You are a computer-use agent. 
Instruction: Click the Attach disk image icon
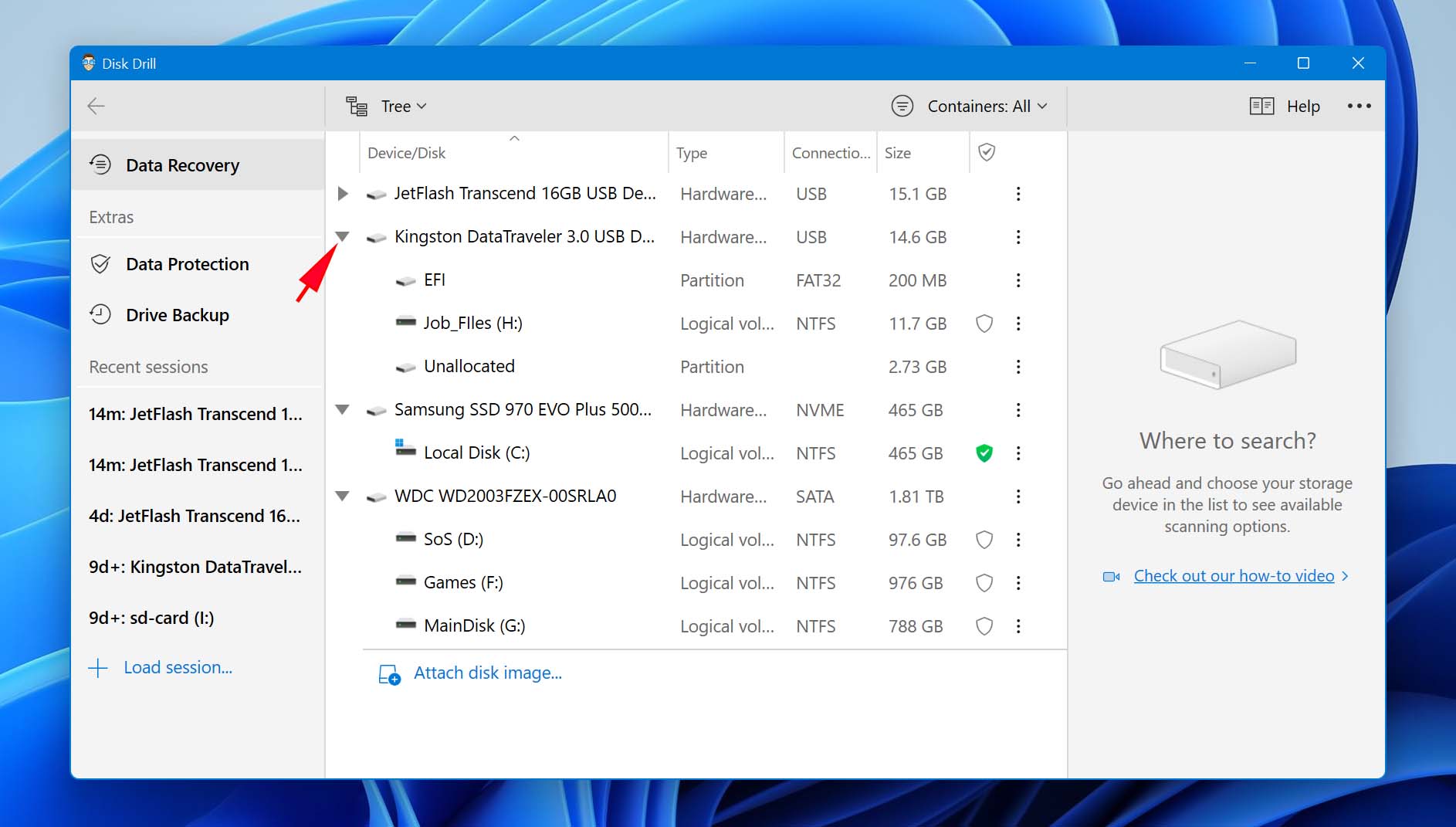pyautogui.click(x=389, y=674)
